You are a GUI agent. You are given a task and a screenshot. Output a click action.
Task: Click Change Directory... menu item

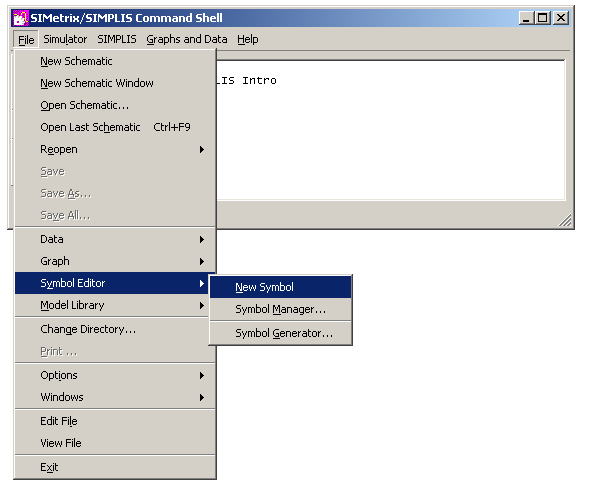point(115,329)
